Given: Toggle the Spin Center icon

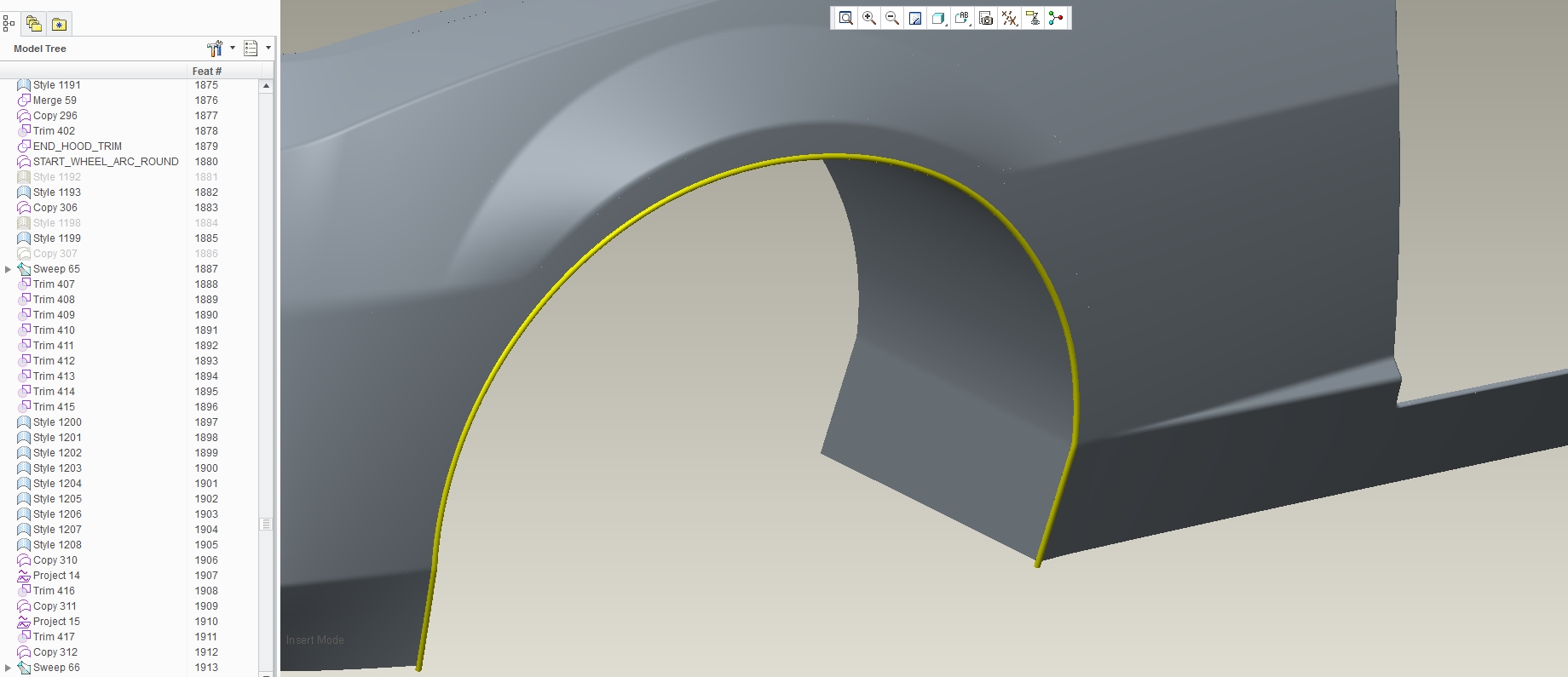Looking at the screenshot, I should pyautogui.click(x=1056, y=18).
